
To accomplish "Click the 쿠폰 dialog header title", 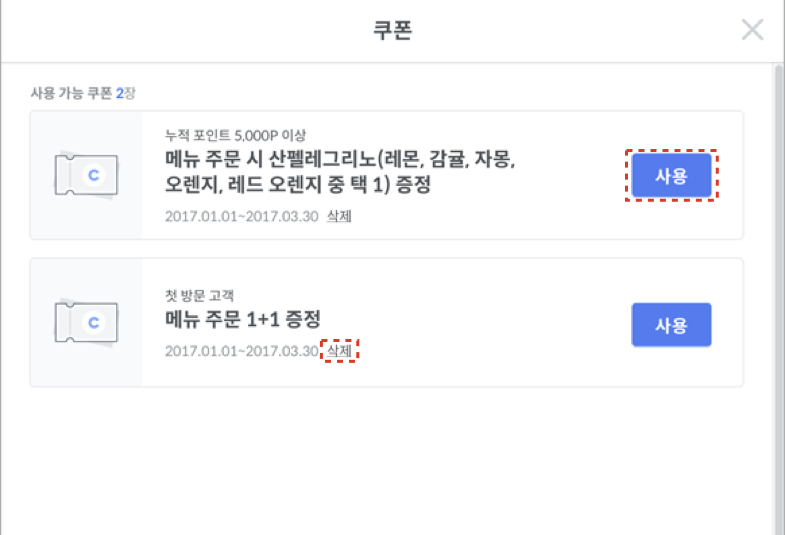I will [x=392, y=30].
